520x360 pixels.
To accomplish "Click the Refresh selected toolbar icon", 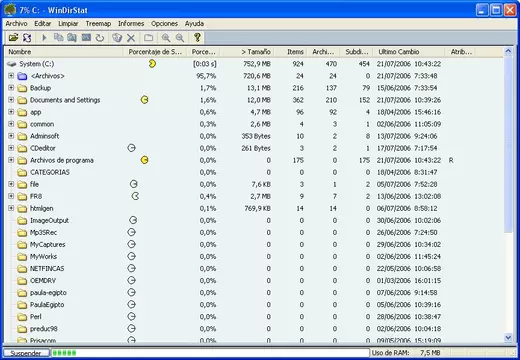I will point(100,38).
